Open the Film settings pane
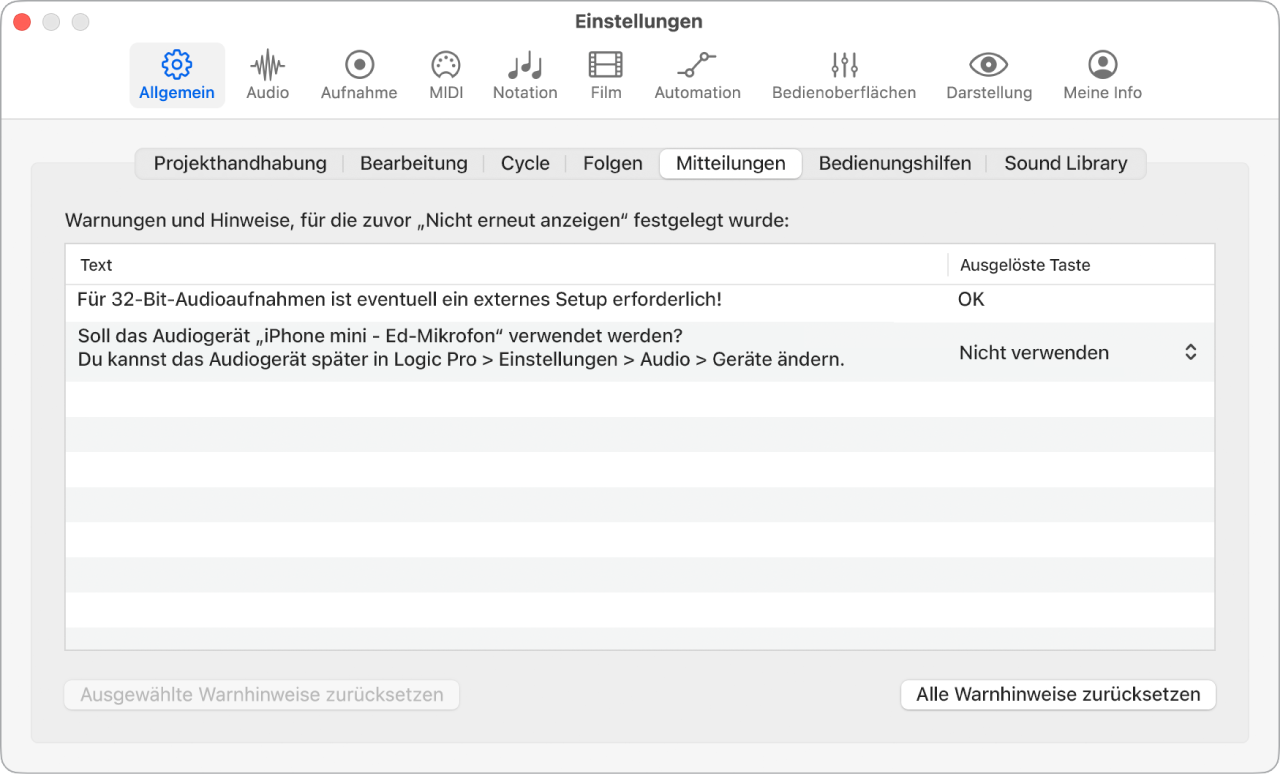 605,75
